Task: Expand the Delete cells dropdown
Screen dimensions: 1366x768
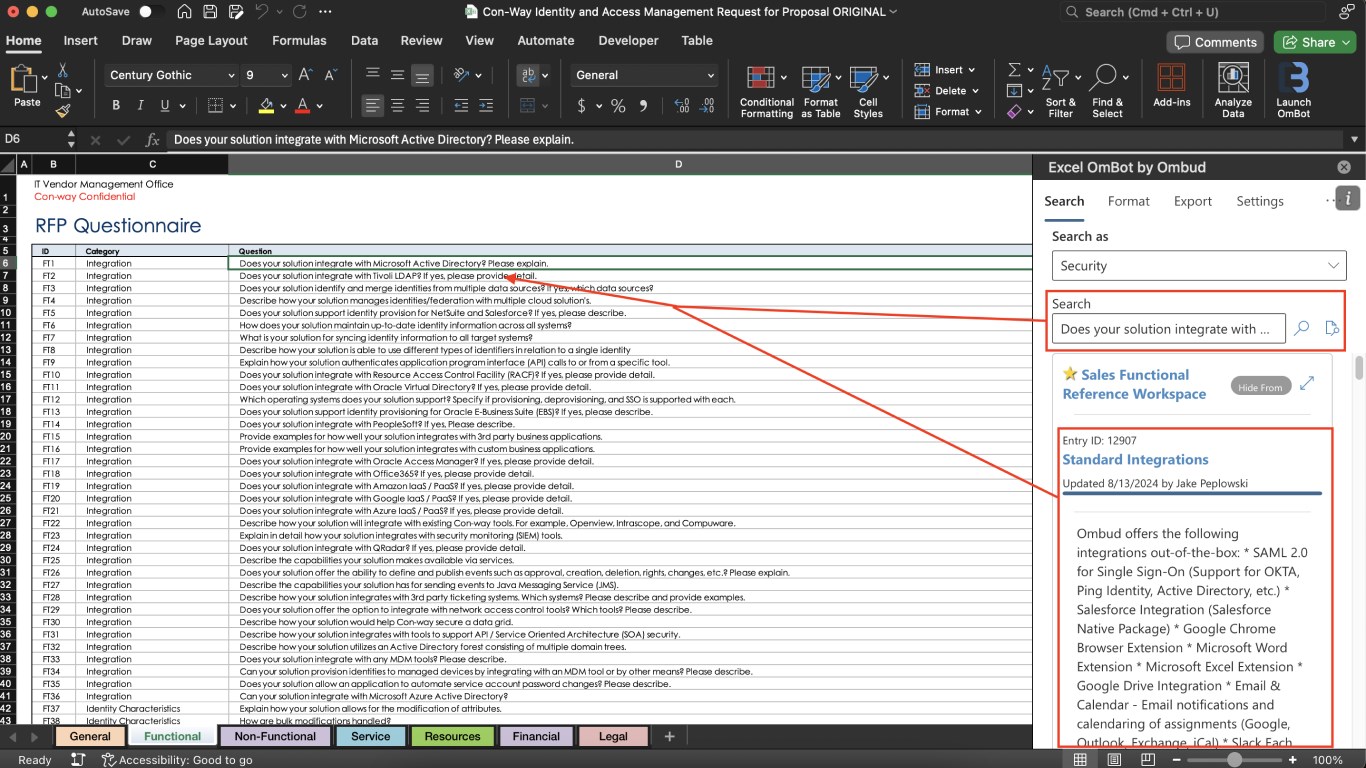Action: pyautogui.click(x=975, y=91)
